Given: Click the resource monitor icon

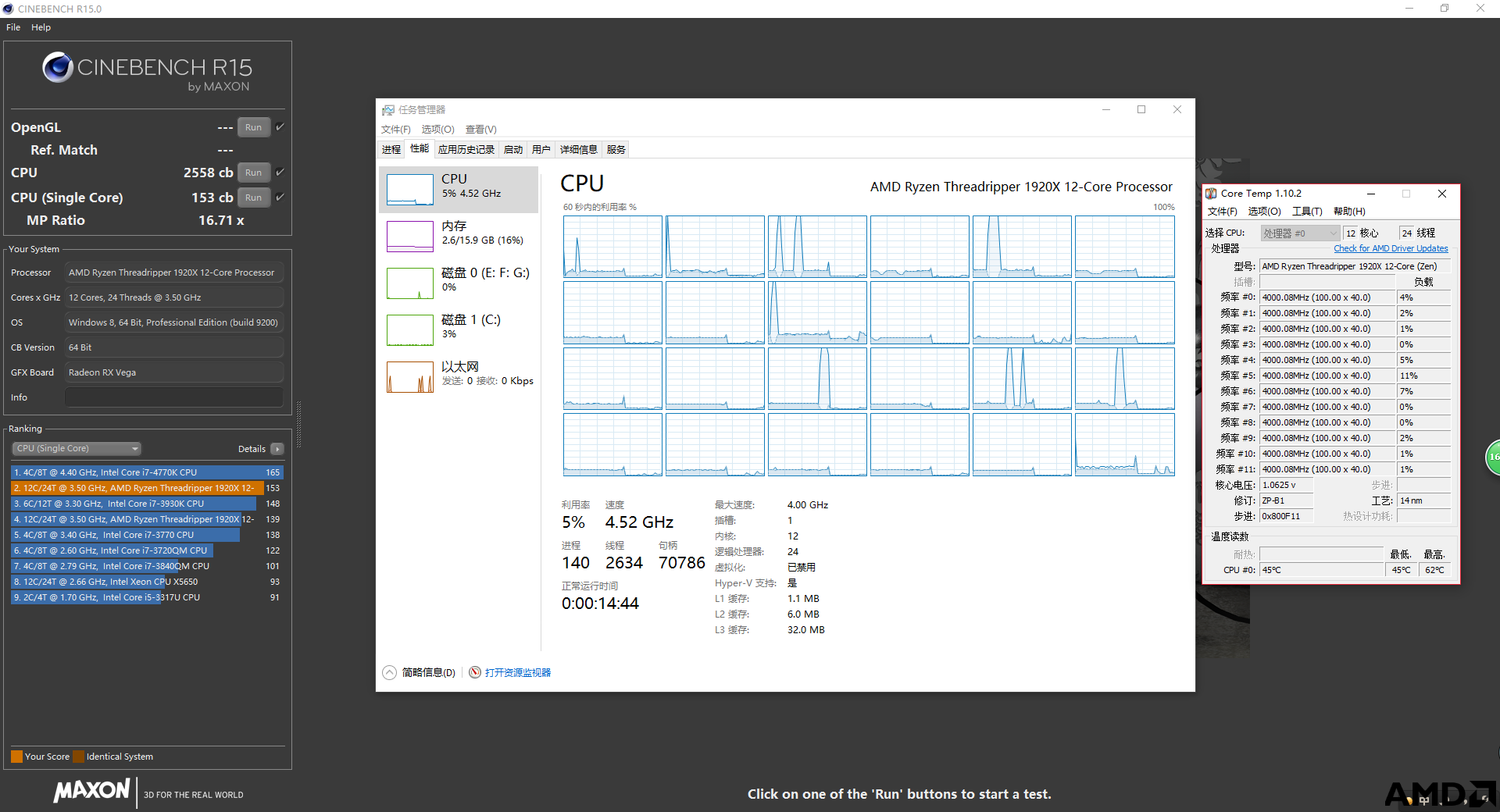Looking at the screenshot, I should (x=475, y=672).
